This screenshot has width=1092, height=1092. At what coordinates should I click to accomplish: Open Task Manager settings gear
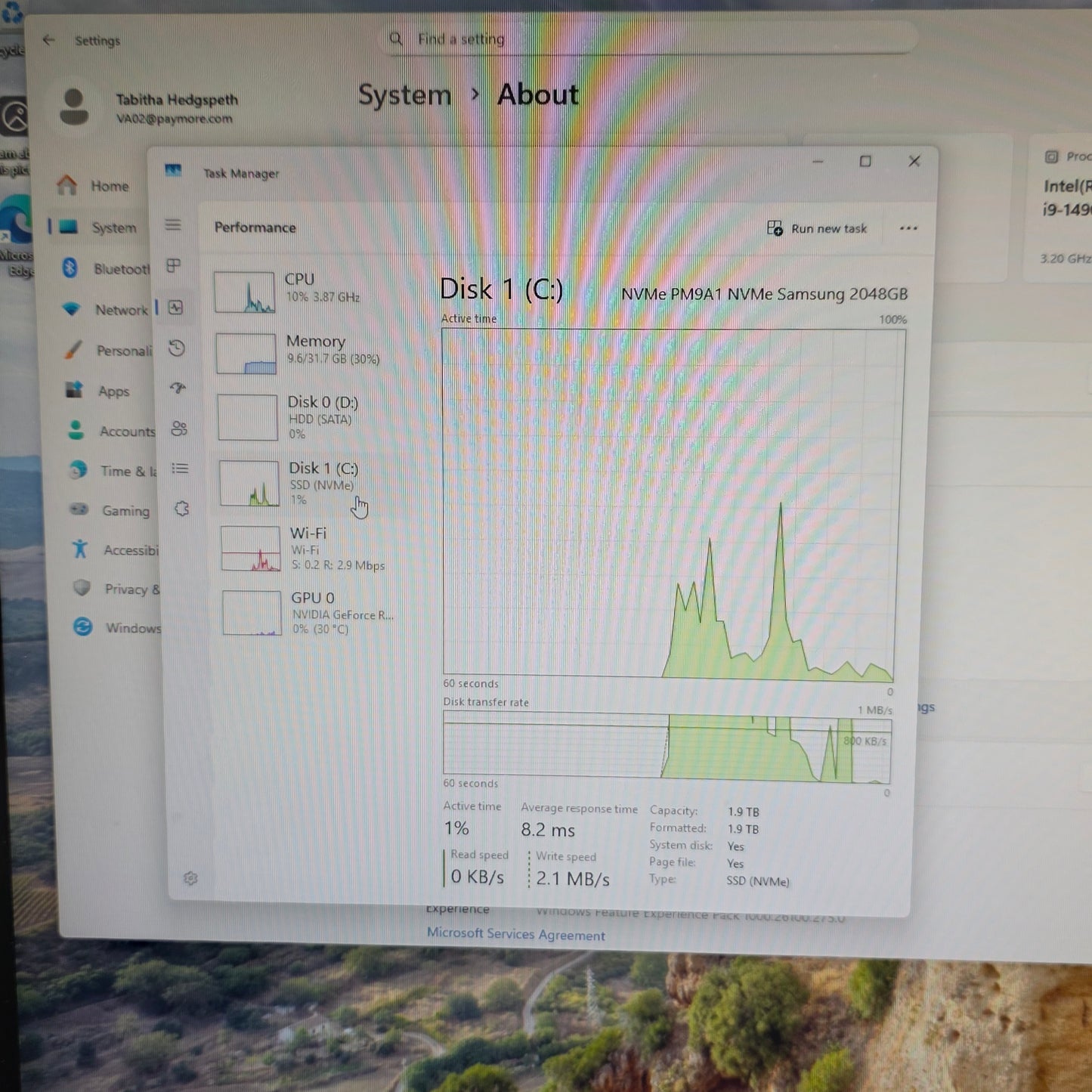tap(191, 879)
